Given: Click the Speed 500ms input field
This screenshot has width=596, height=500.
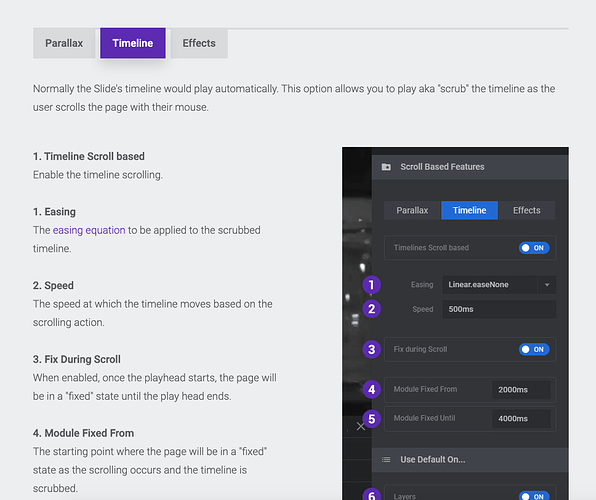Looking at the screenshot, I should point(499,309).
